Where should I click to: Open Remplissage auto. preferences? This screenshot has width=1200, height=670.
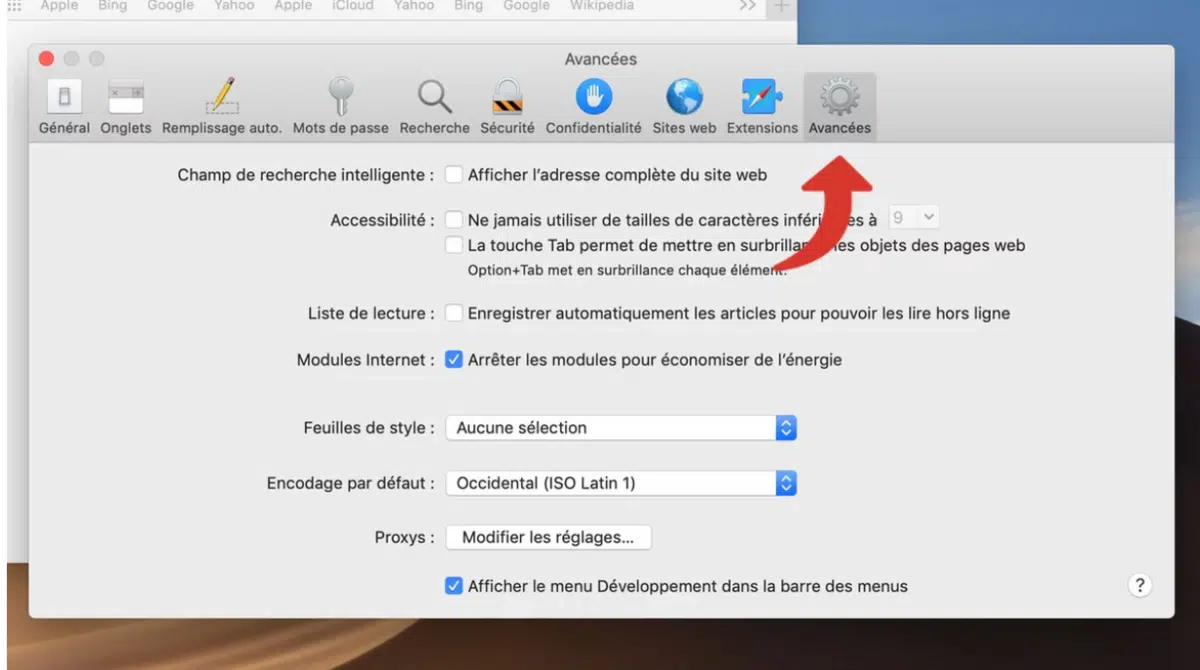coord(222,107)
